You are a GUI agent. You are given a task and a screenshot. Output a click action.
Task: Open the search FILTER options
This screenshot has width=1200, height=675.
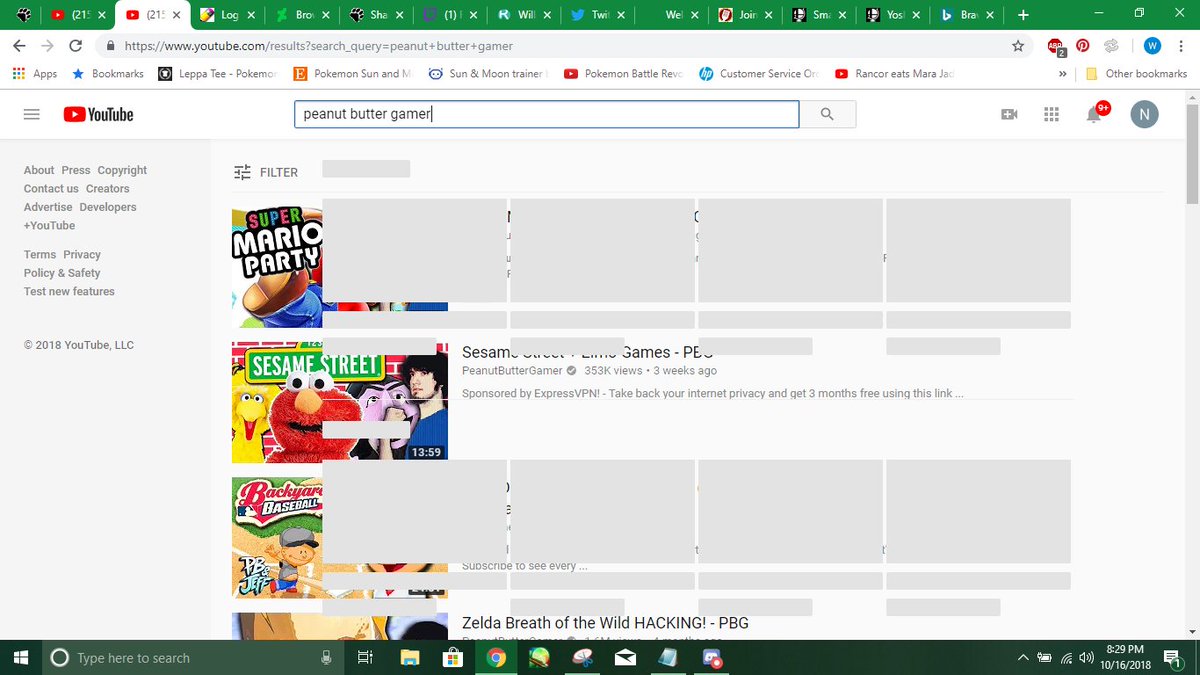[266, 172]
